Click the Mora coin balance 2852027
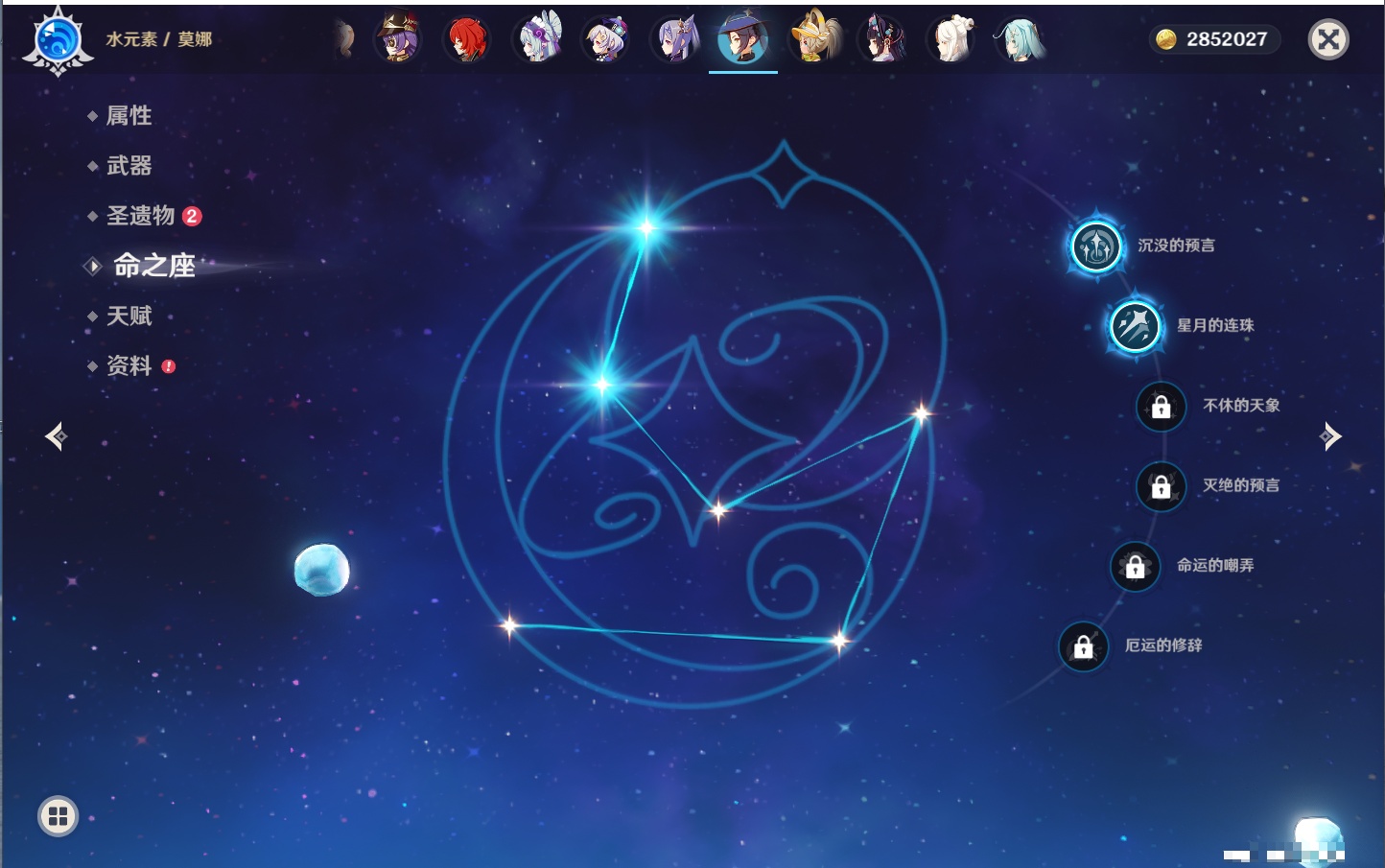 click(1214, 39)
